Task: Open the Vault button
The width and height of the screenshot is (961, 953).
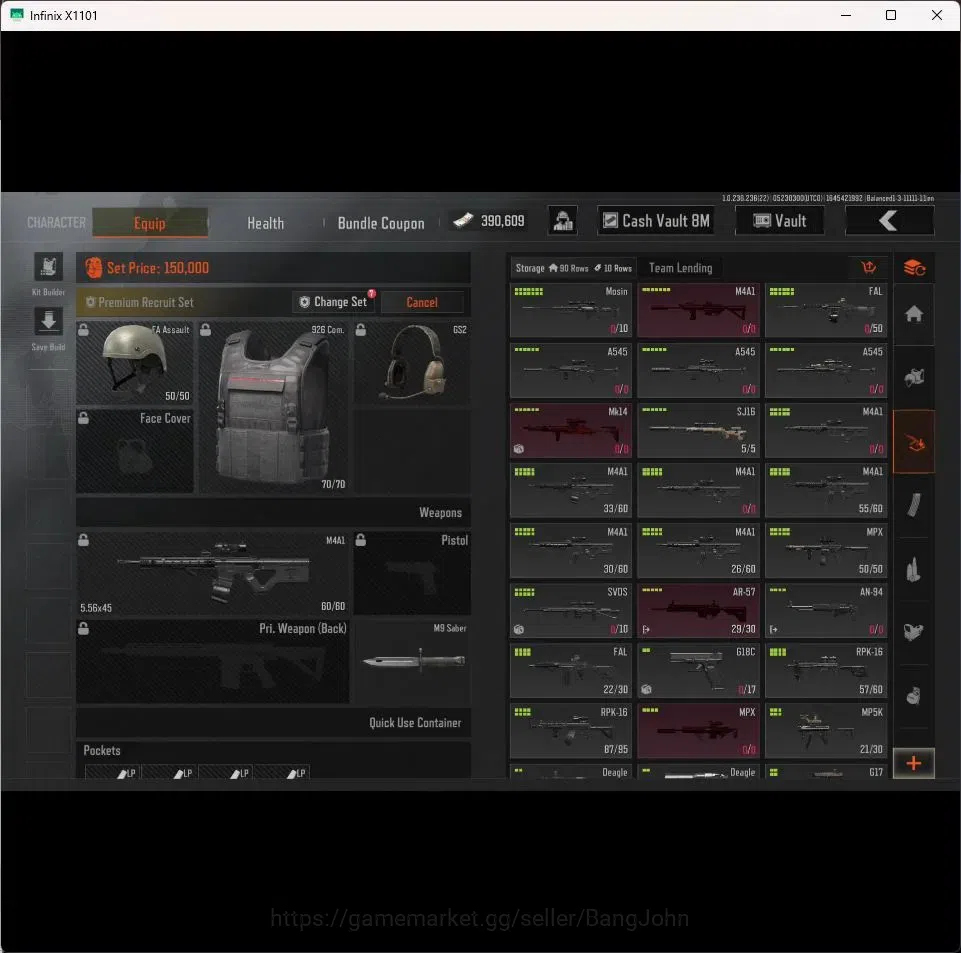Action: pyautogui.click(x=780, y=221)
